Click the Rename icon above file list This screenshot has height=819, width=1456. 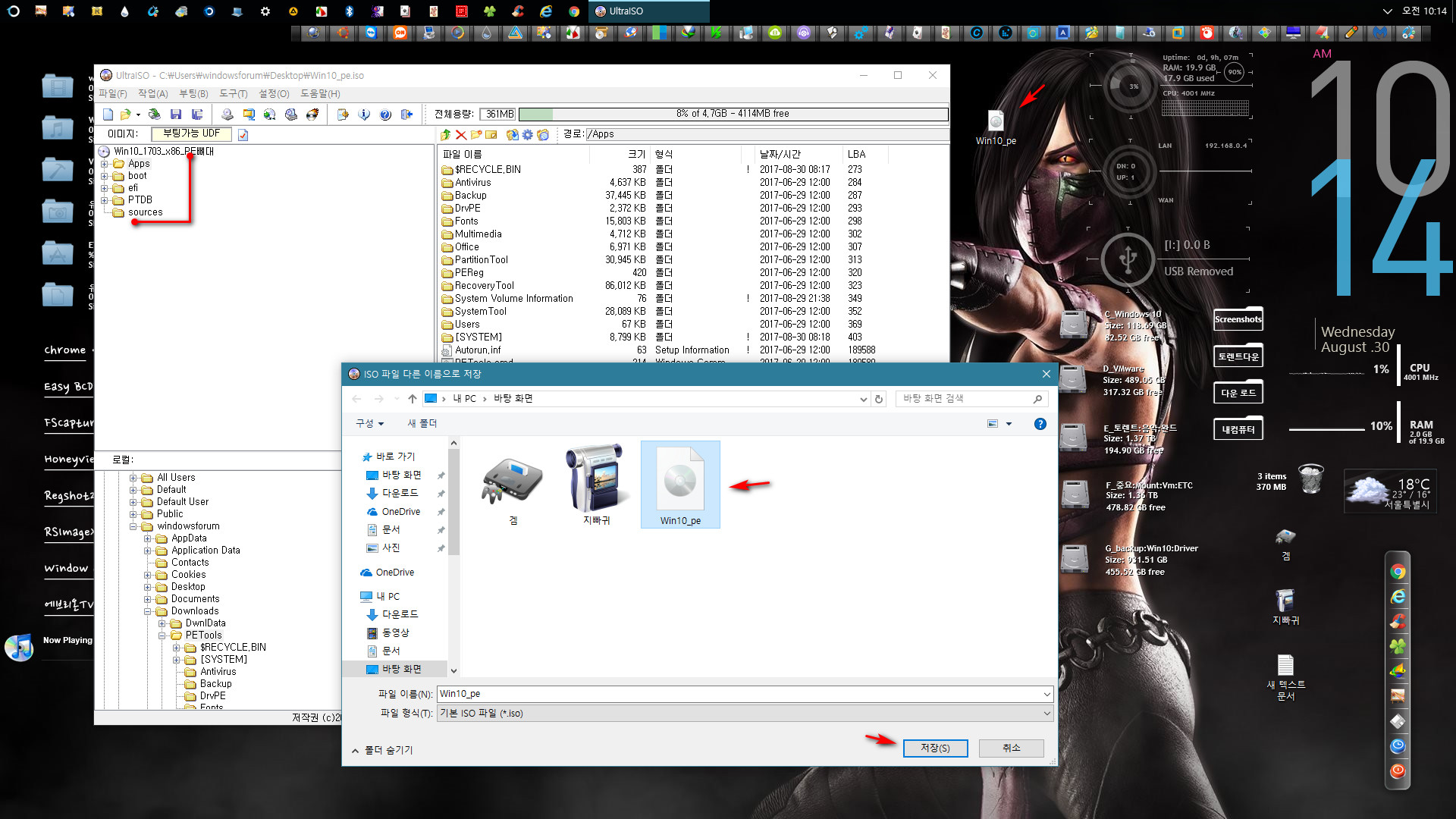click(x=491, y=134)
